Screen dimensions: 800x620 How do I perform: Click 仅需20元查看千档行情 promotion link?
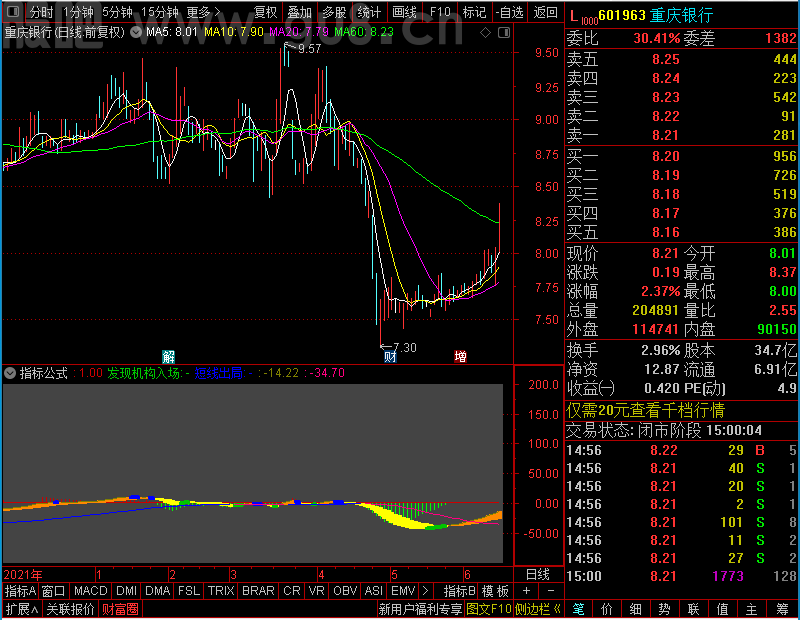pyautogui.click(x=645, y=410)
